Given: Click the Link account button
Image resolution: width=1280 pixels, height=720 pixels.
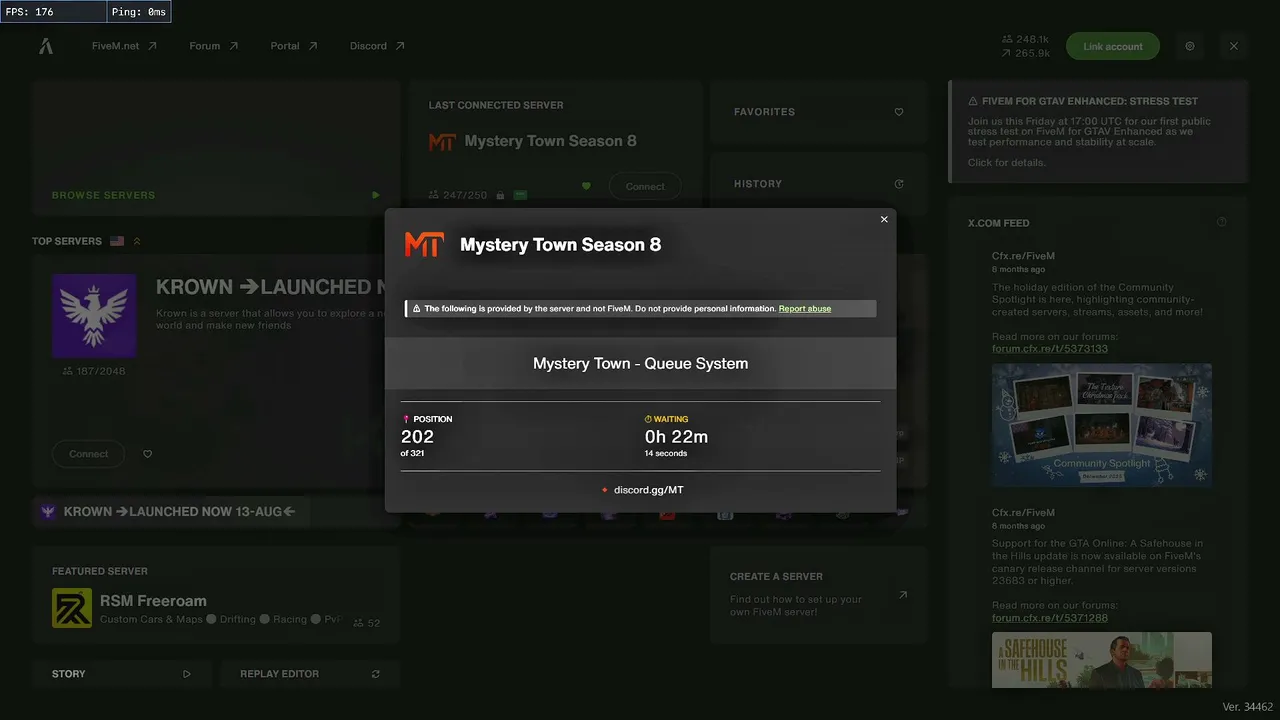Looking at the screenshot, I should pyautogui.click(x=1112, y=46).
